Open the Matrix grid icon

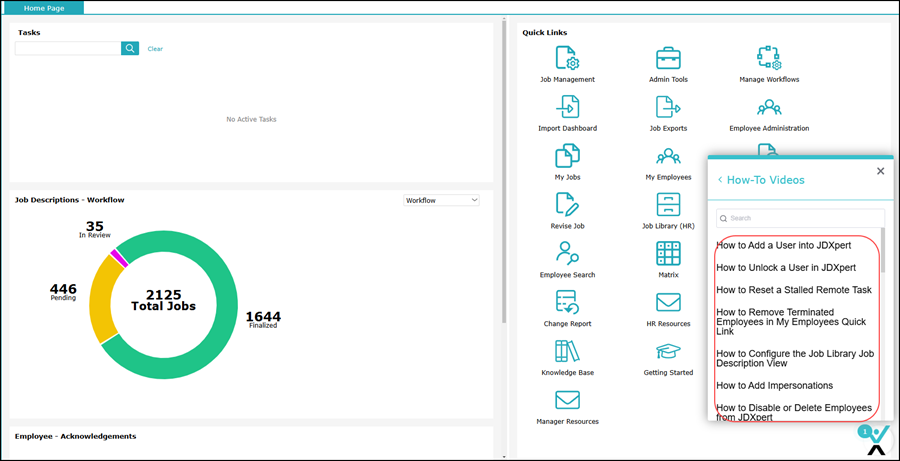pos(668,253)
